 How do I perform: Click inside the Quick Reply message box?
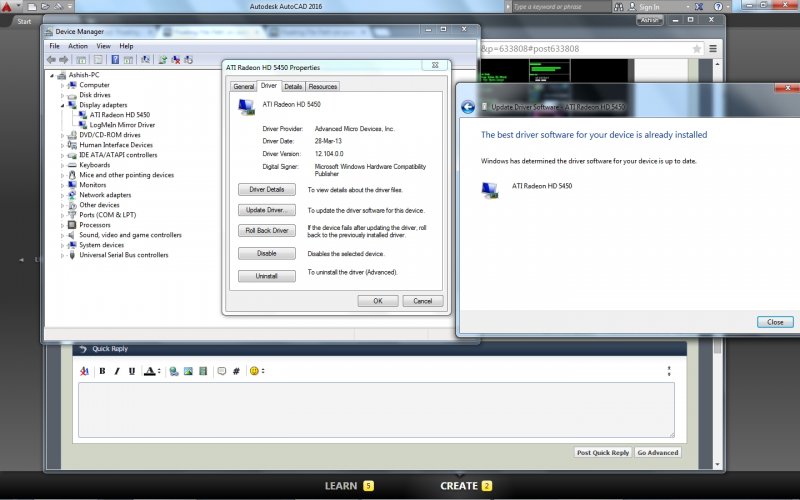tap(376, 410)
